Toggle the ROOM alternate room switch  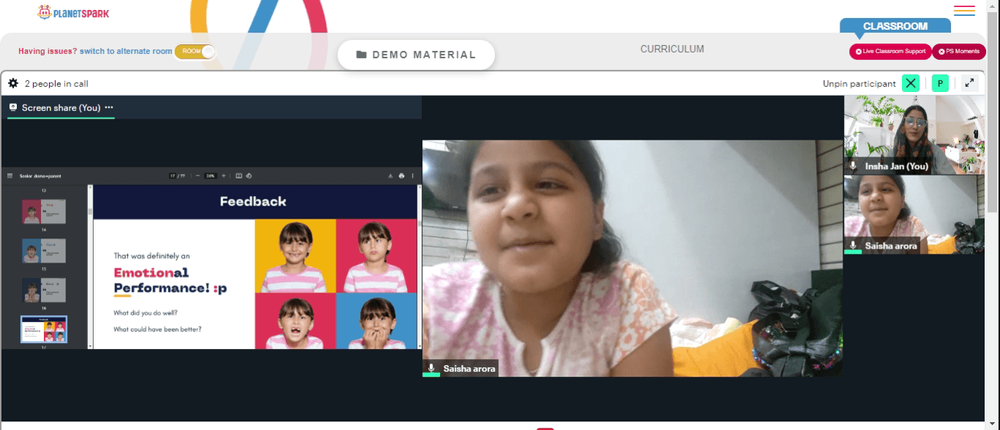point(195,51)
